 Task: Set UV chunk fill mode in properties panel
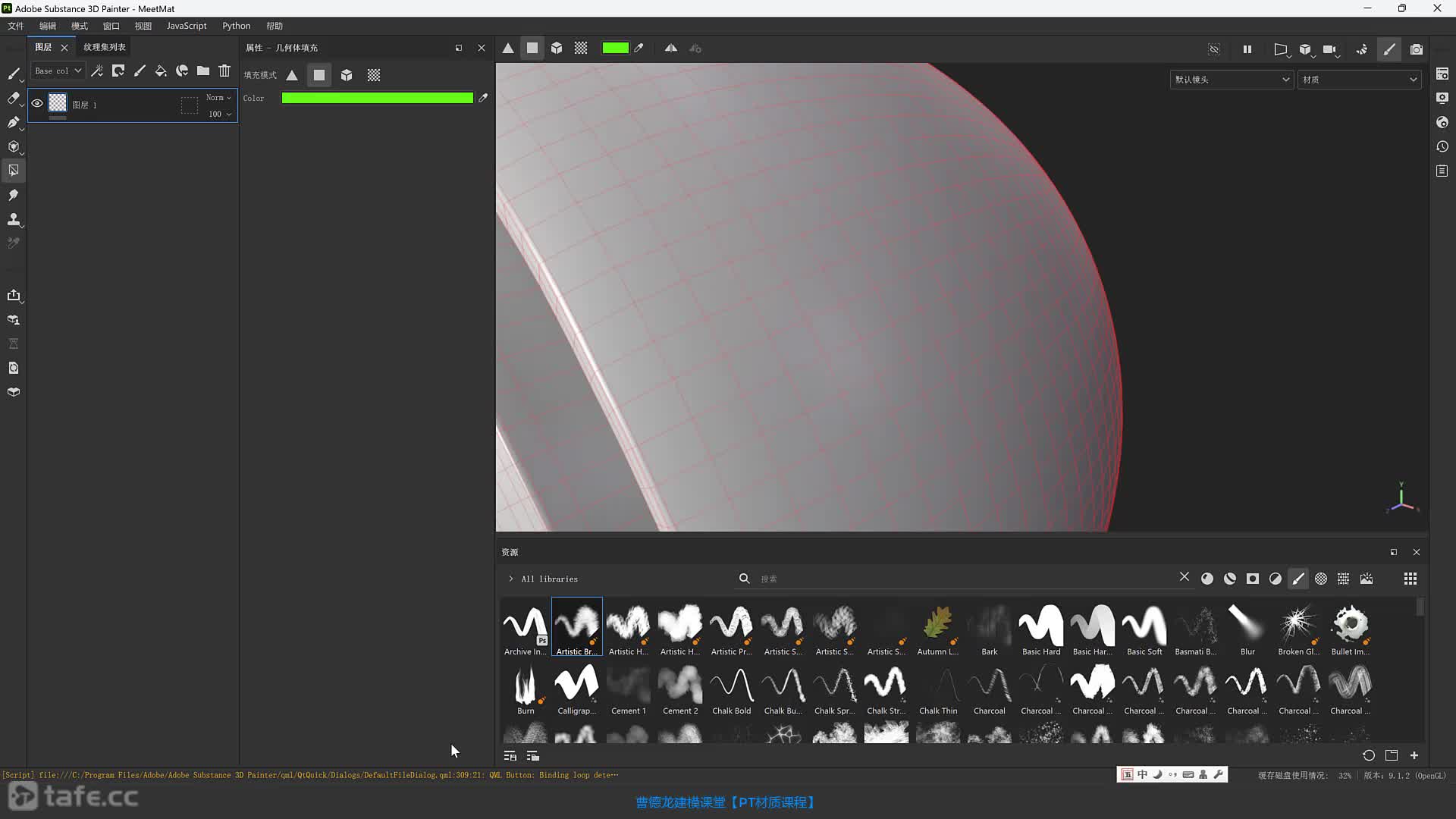(x=374, y=75)
